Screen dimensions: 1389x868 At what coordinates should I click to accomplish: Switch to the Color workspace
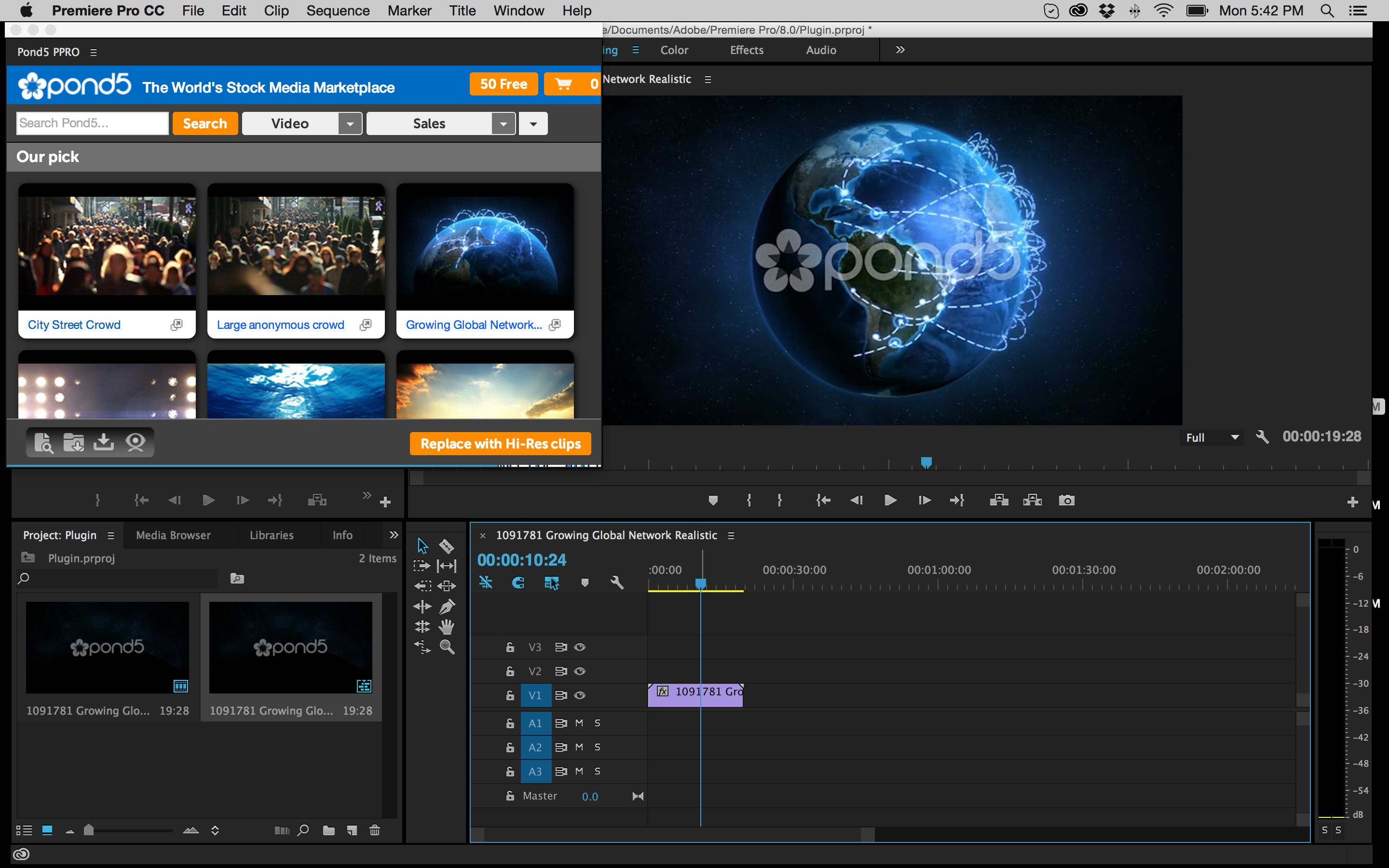(674, 50)
